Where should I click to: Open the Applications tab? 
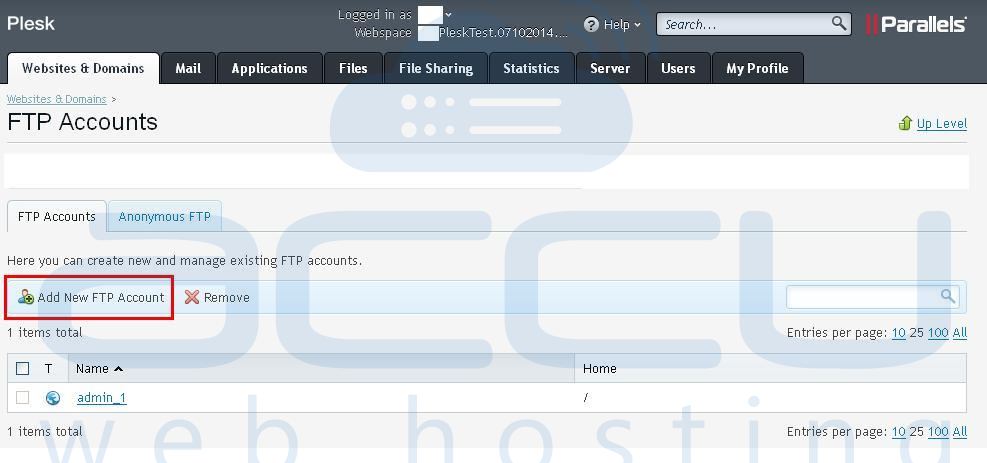point(269,69)
